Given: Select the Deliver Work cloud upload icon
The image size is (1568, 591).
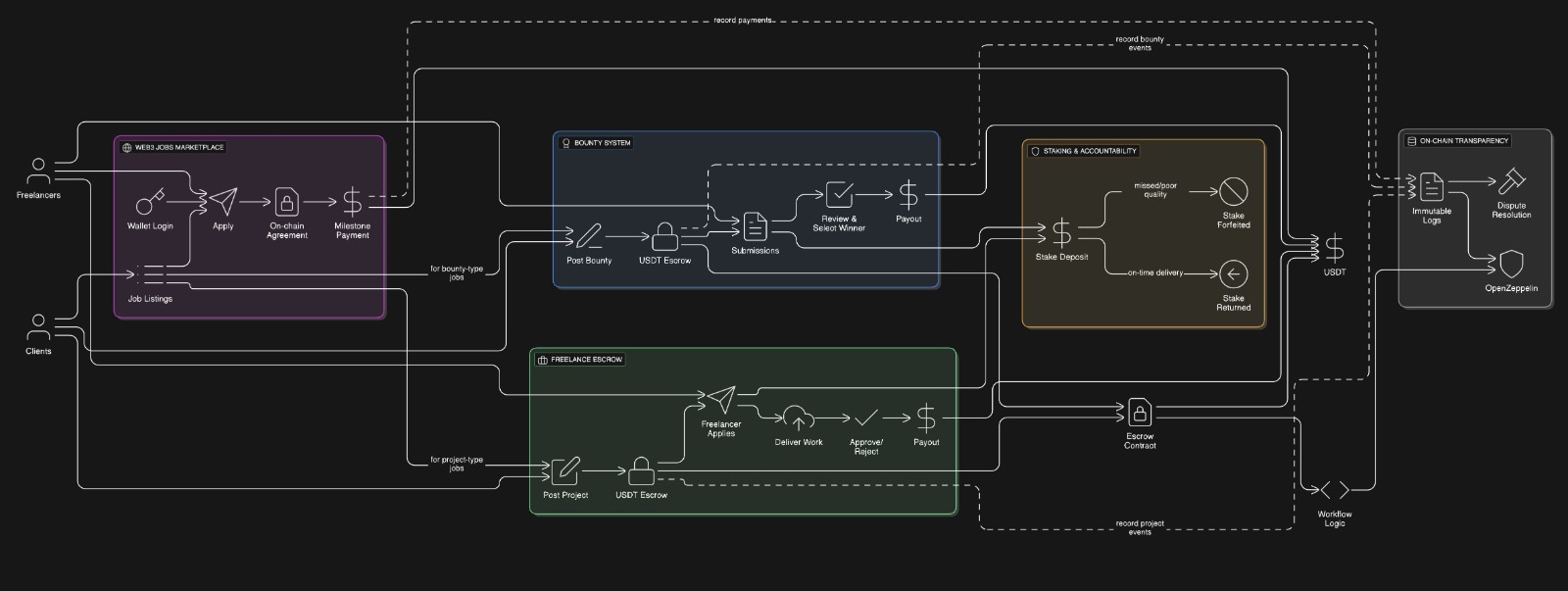Looking at the screenshot, I should [x=799, y=419].
